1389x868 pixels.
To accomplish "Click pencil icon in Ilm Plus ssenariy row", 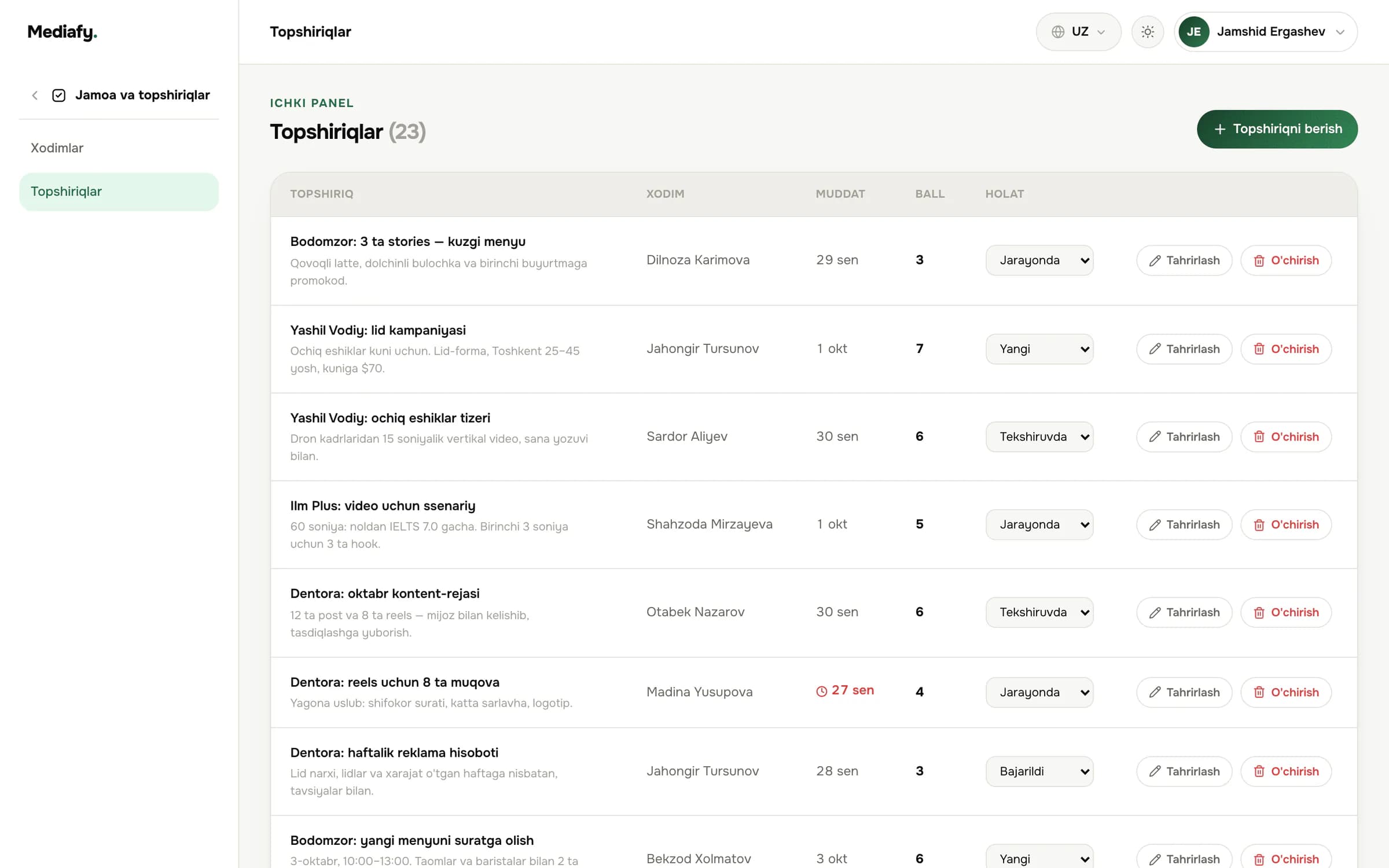I will coord(1155,525).
